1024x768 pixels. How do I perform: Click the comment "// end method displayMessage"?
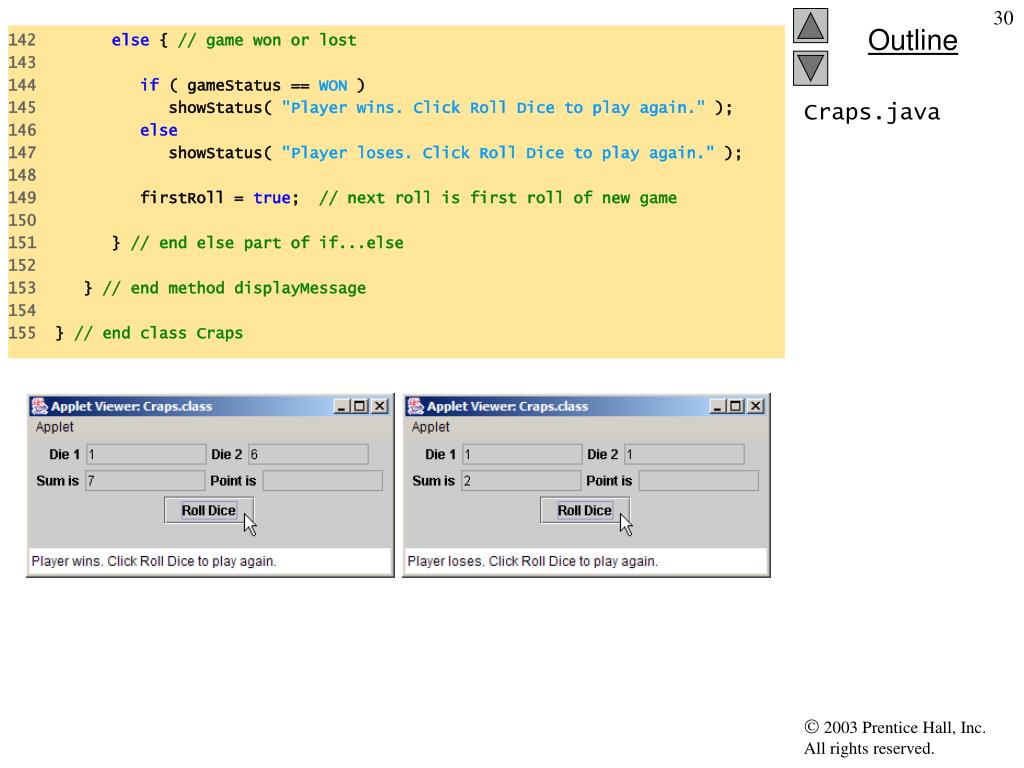[234, 288]
